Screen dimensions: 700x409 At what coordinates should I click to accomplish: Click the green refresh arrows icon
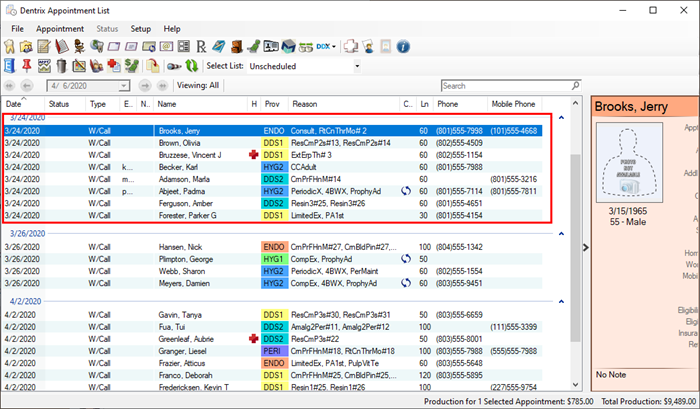(192, 66)
